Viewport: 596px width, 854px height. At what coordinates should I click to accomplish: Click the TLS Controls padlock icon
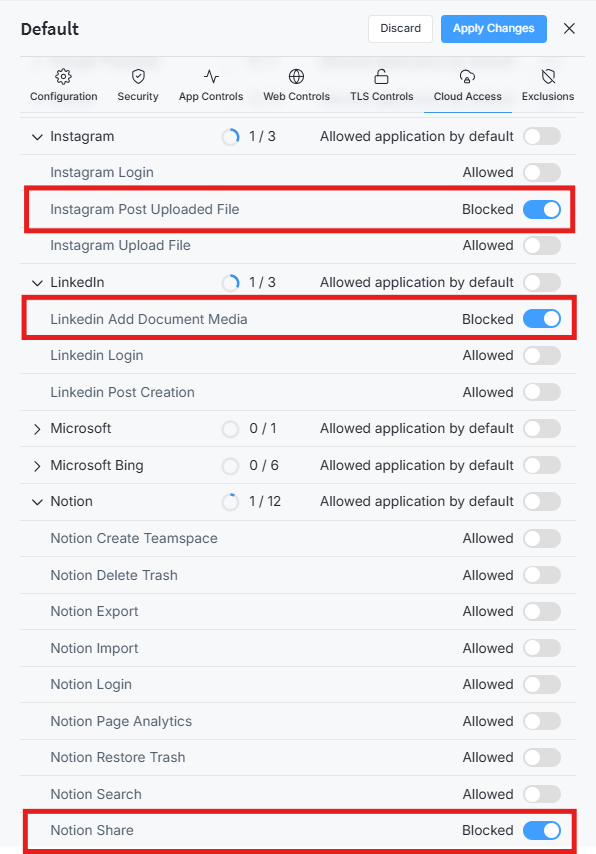(381, 77)
